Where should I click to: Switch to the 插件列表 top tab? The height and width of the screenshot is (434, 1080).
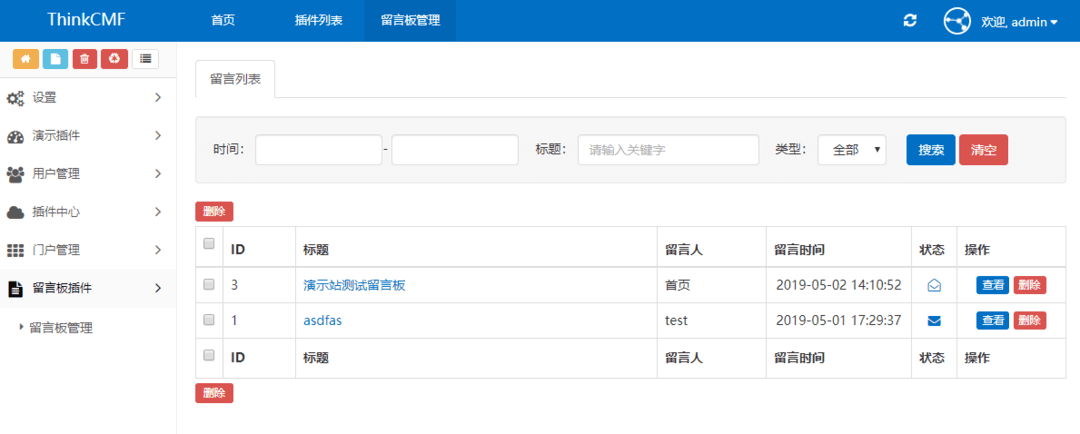(318, 21)
